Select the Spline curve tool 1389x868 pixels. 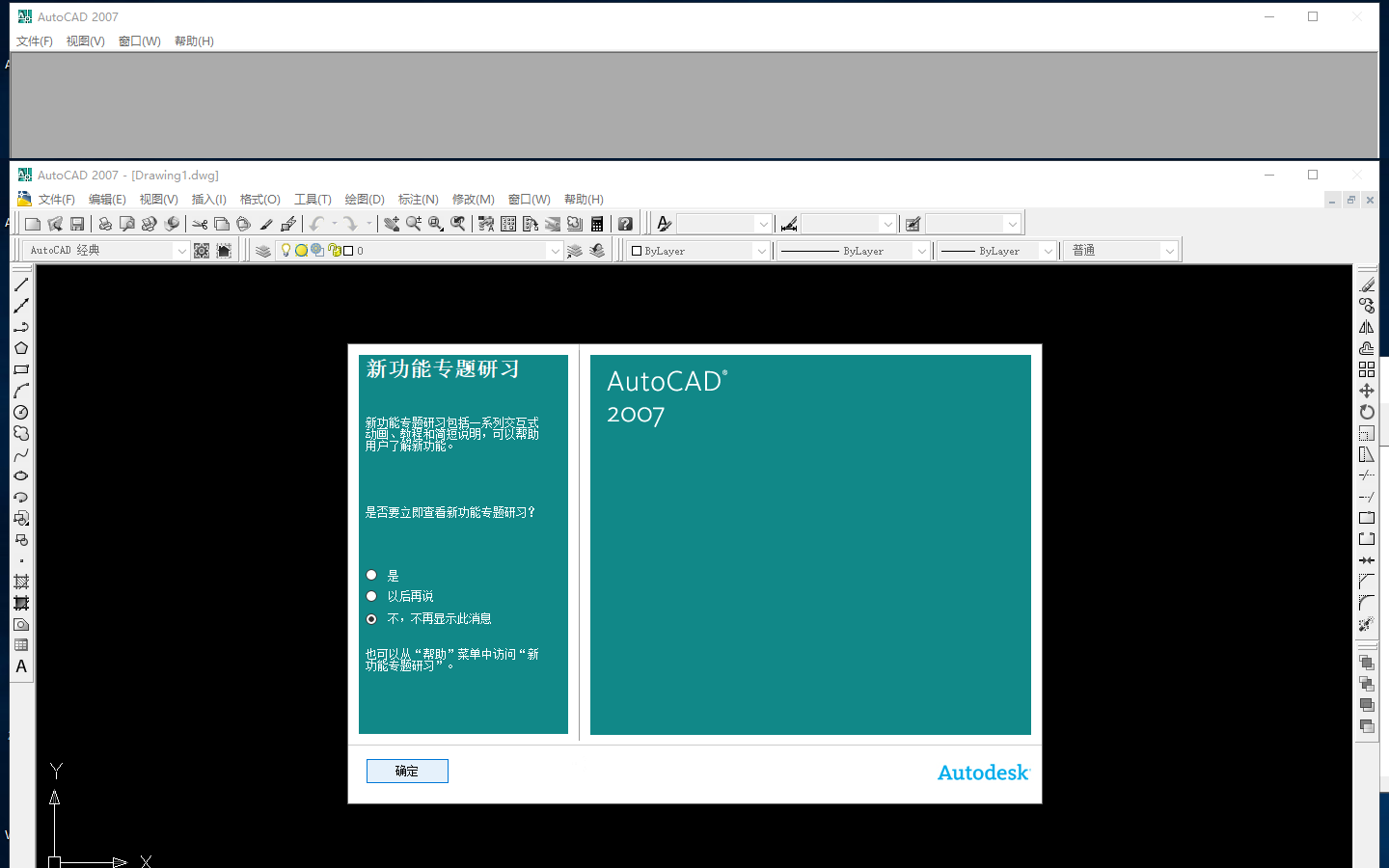tap(21, 454)
